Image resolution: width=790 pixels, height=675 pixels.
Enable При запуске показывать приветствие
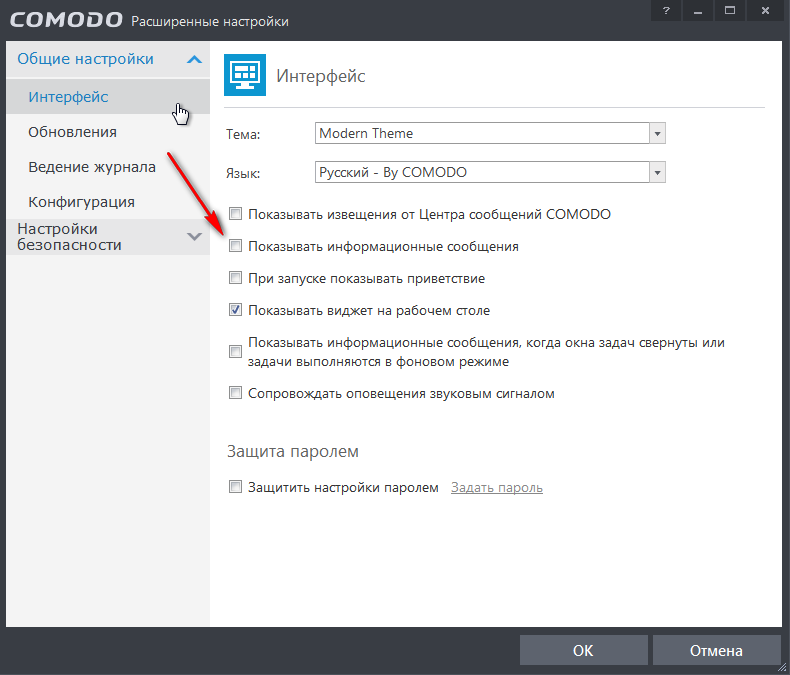(236, 278)
